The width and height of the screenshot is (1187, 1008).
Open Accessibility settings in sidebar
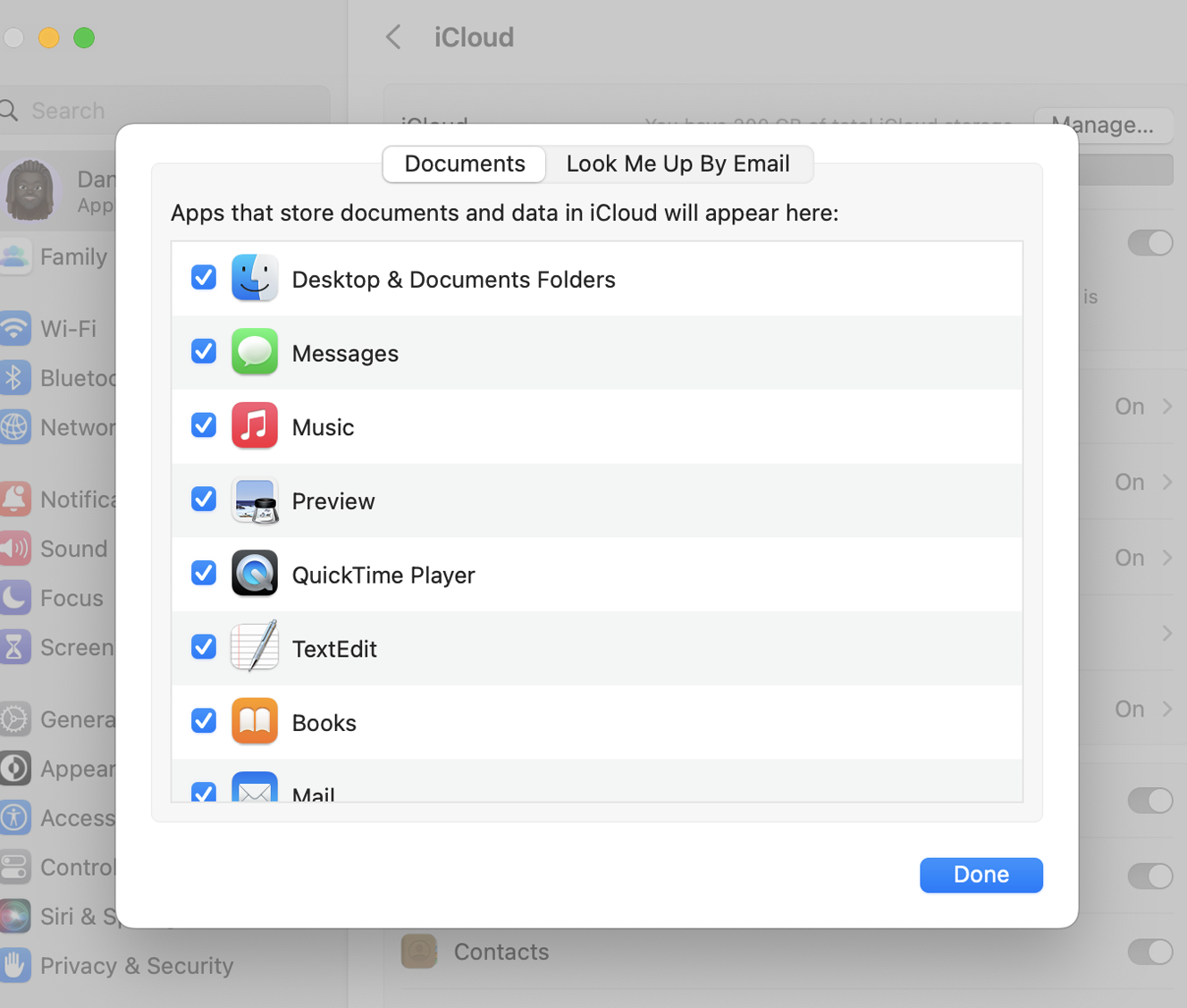pyautogui.click(x=58, y=818)
